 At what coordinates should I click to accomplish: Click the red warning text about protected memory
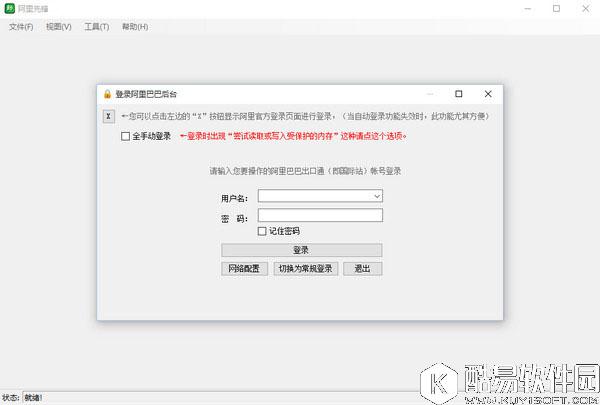(293, 136)
